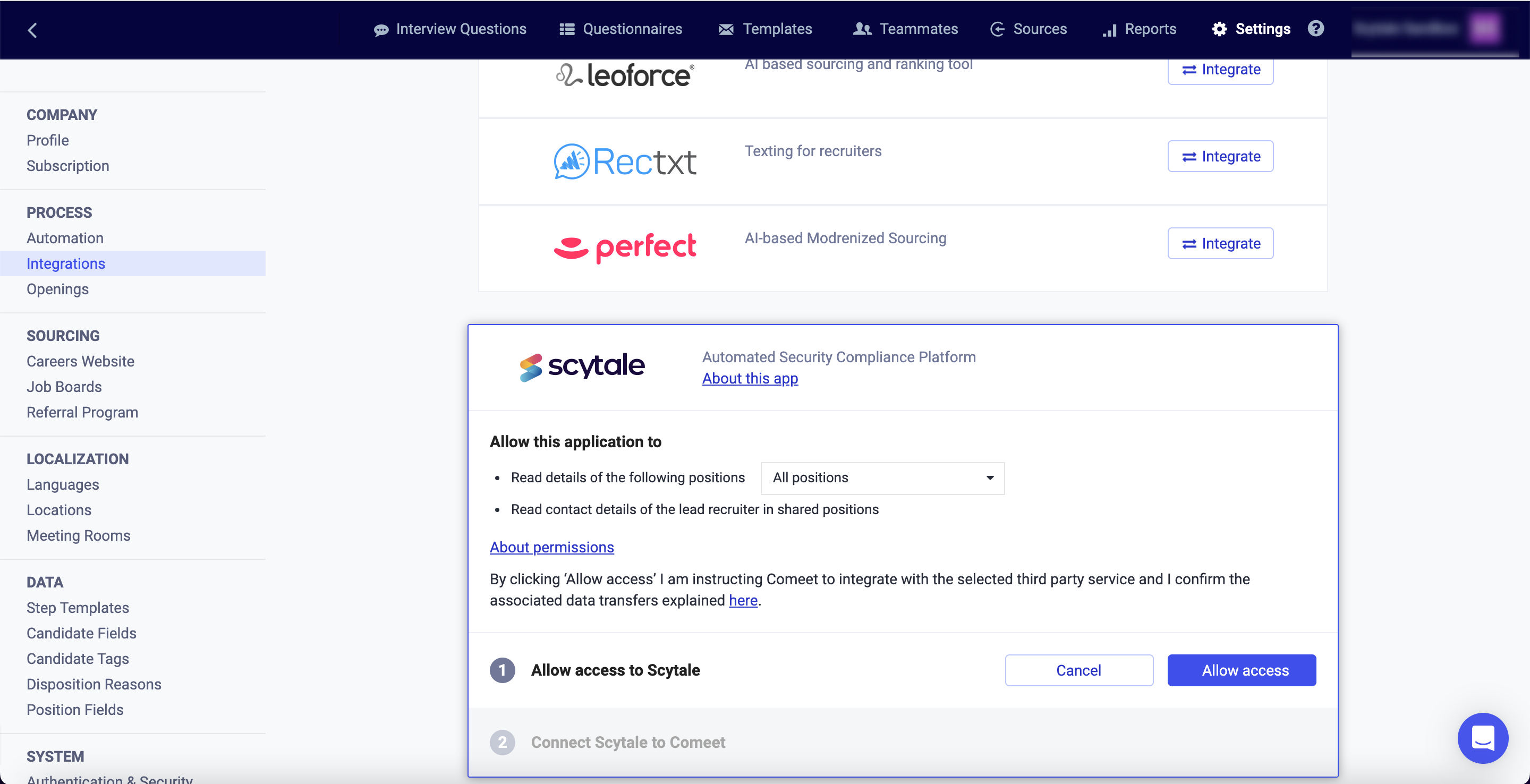Open Locations settings
This screenshot has width=1530, height=784.
pyautogui.click(x=59, y=510)
